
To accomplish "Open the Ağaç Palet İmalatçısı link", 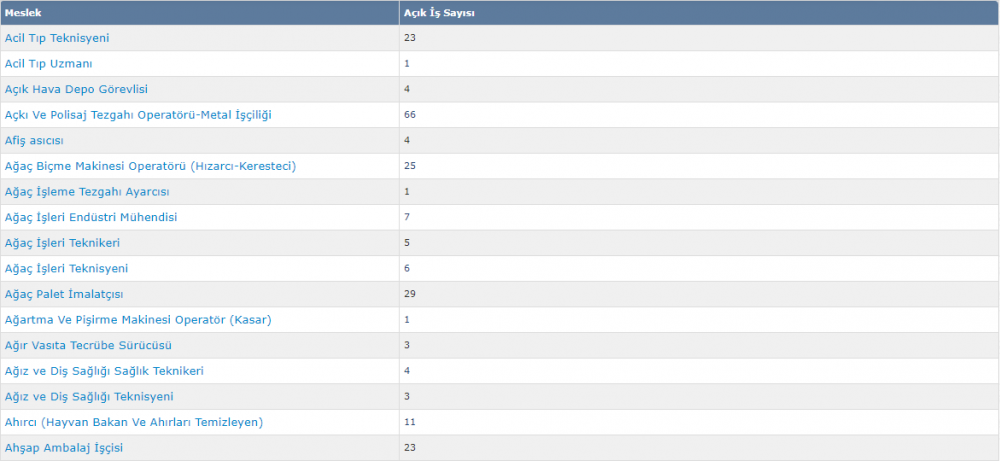I will coord(64,294).
